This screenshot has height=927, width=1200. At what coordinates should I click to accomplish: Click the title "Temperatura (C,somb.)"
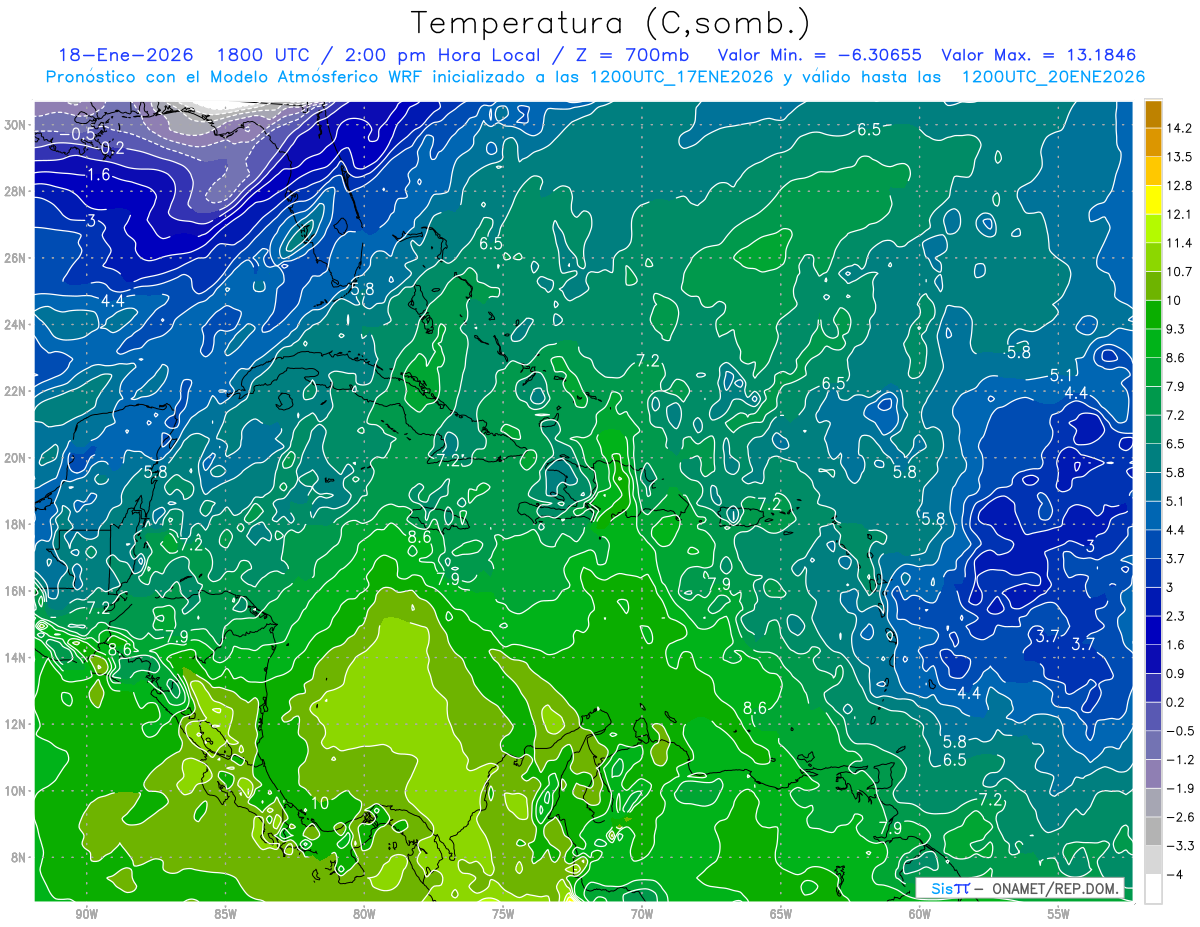tap(611, 24)
